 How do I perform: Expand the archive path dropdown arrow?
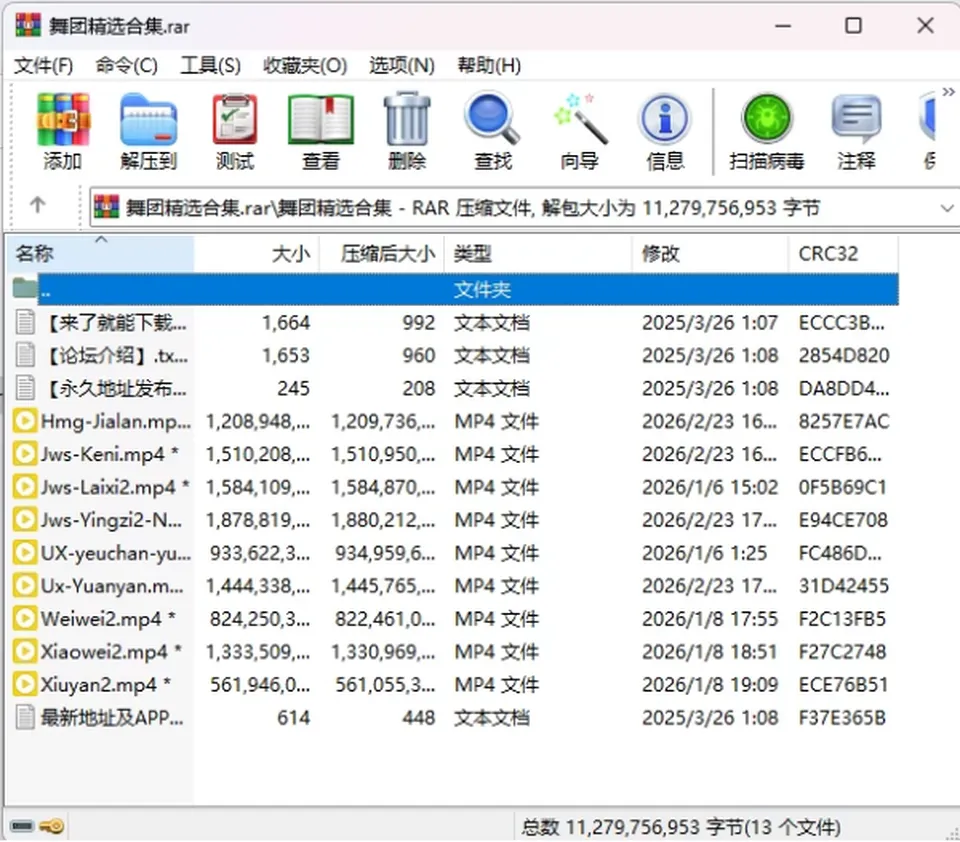(x=947, y=208)
